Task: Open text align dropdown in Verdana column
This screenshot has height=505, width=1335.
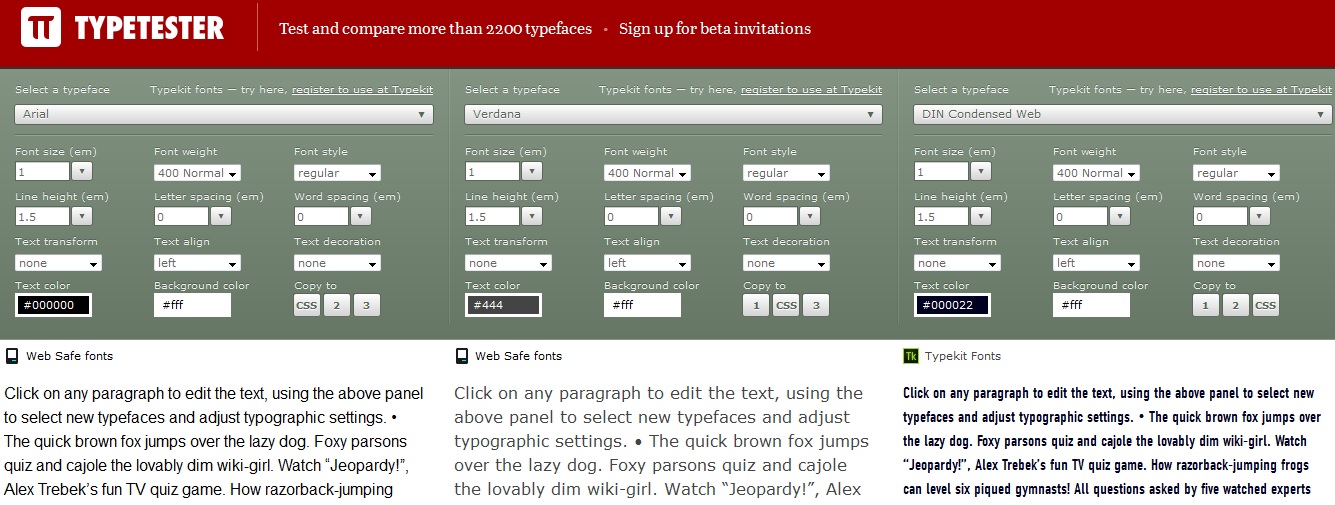Action: click(647, 263)
